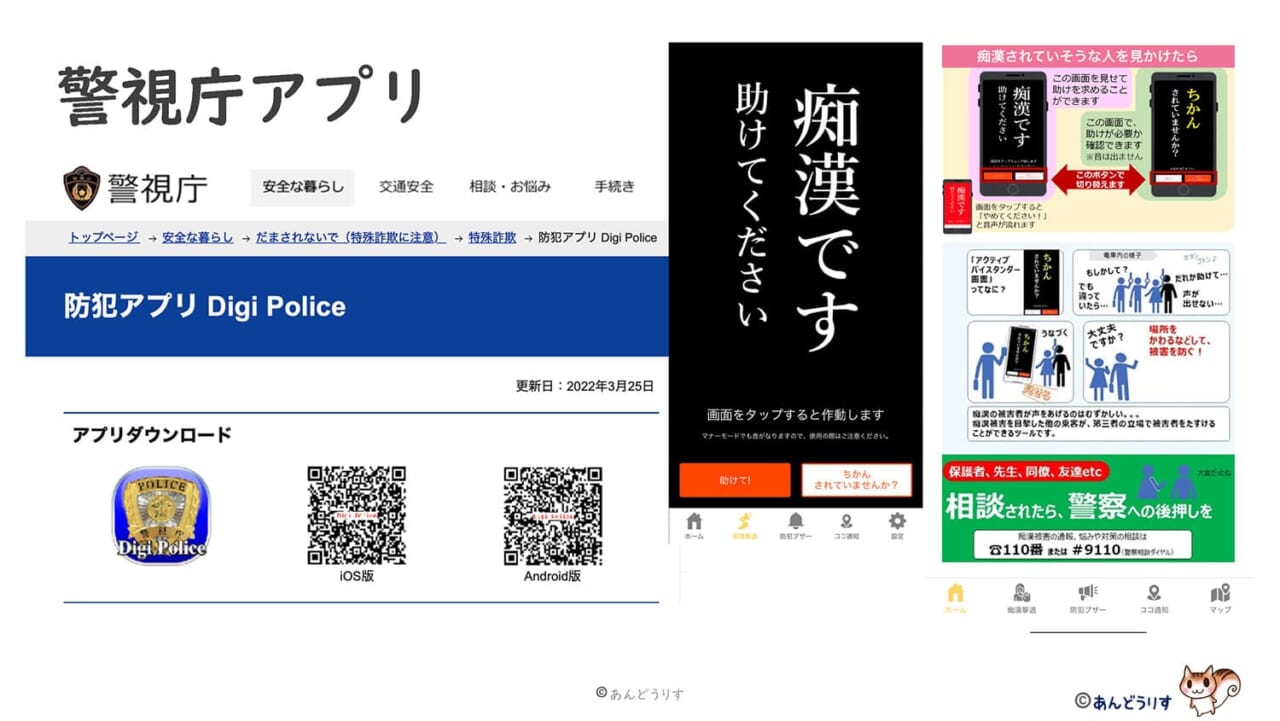This screenshot has height=721, width=1280.
Task: Click the Android版 QR code
Action: click(x=552, y=515)
